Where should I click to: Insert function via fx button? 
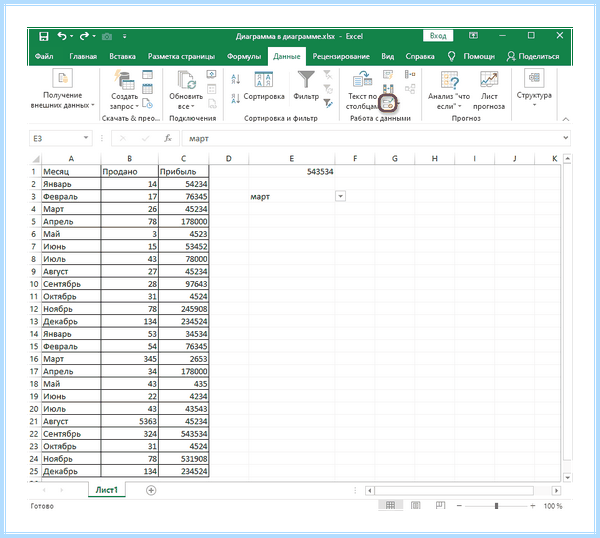tap(168, 139)
